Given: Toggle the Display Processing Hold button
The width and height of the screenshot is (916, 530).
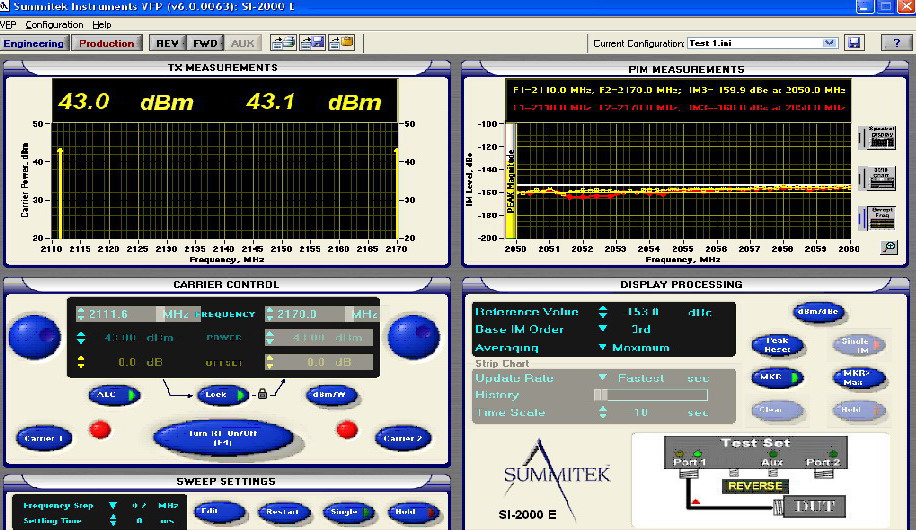Looking at the screenshot, I should (x=859, y=410).
